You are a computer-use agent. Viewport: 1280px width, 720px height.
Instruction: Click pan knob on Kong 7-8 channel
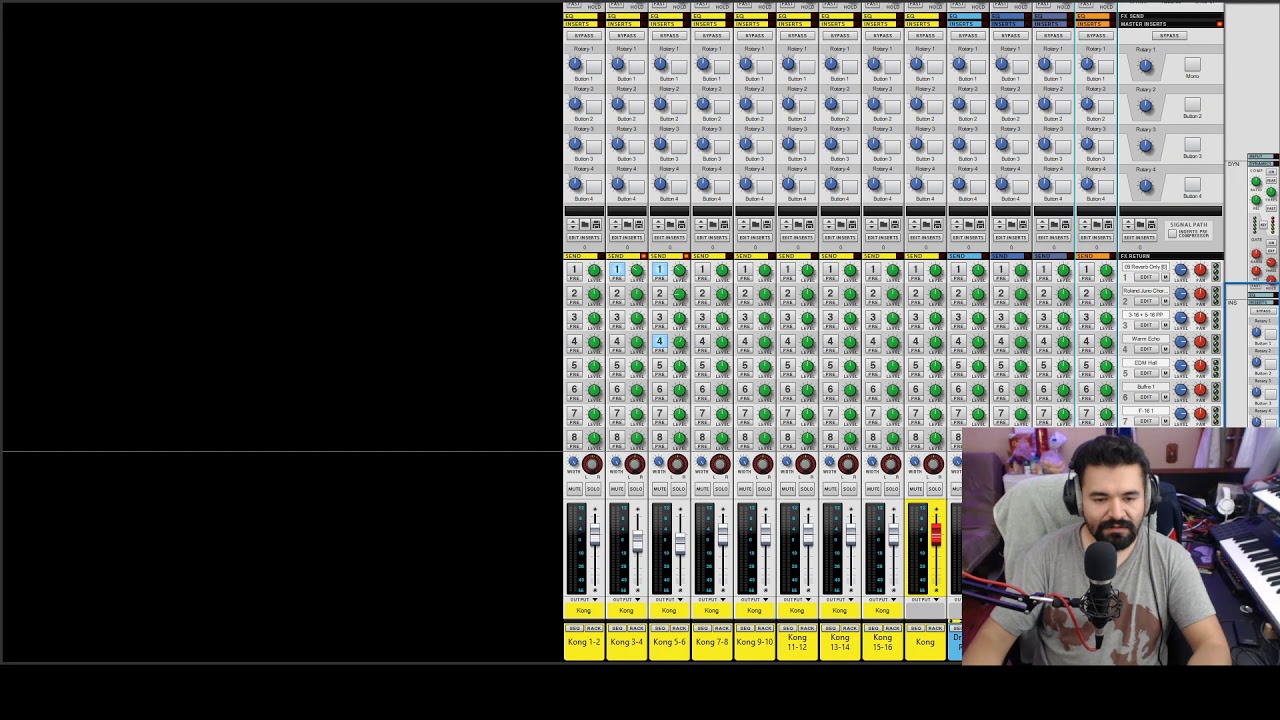click(720, 464)
